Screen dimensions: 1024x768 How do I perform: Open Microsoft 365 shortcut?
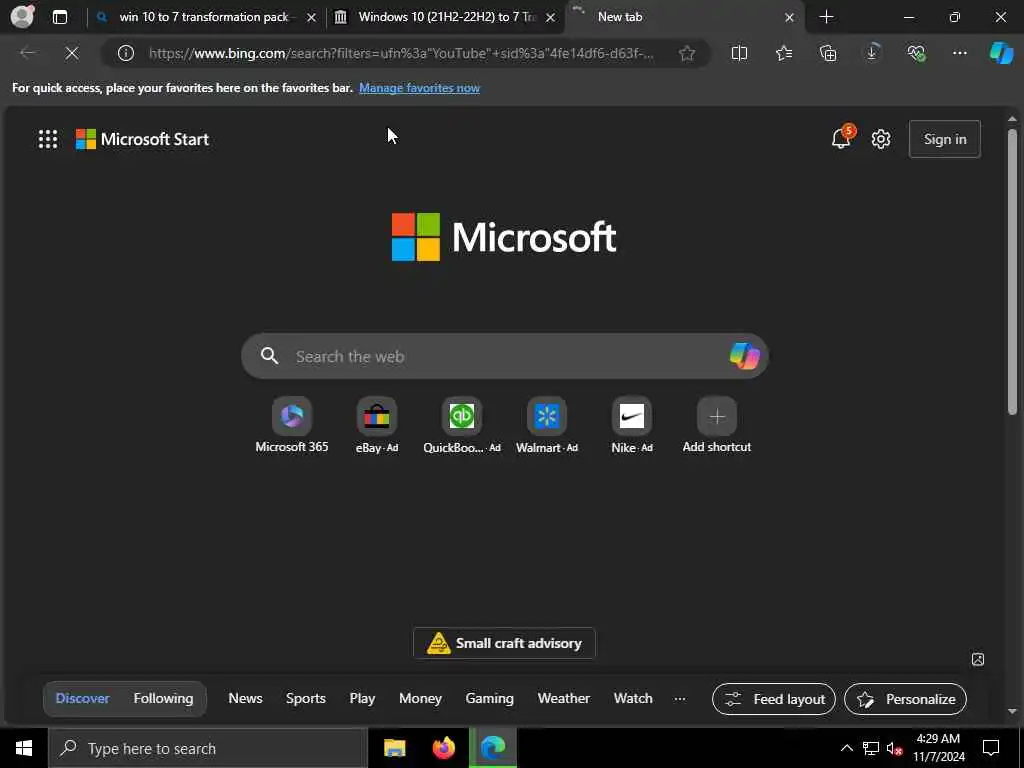click(x=292, y=425)
